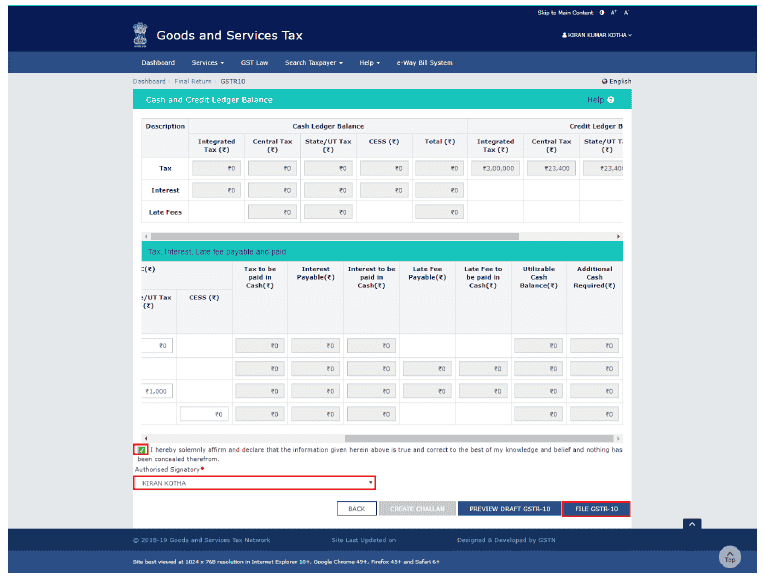Click Tax row Integrated Tax cash balance field
Viewport: 765px width, 583px height.
click(x=216, y=168)
